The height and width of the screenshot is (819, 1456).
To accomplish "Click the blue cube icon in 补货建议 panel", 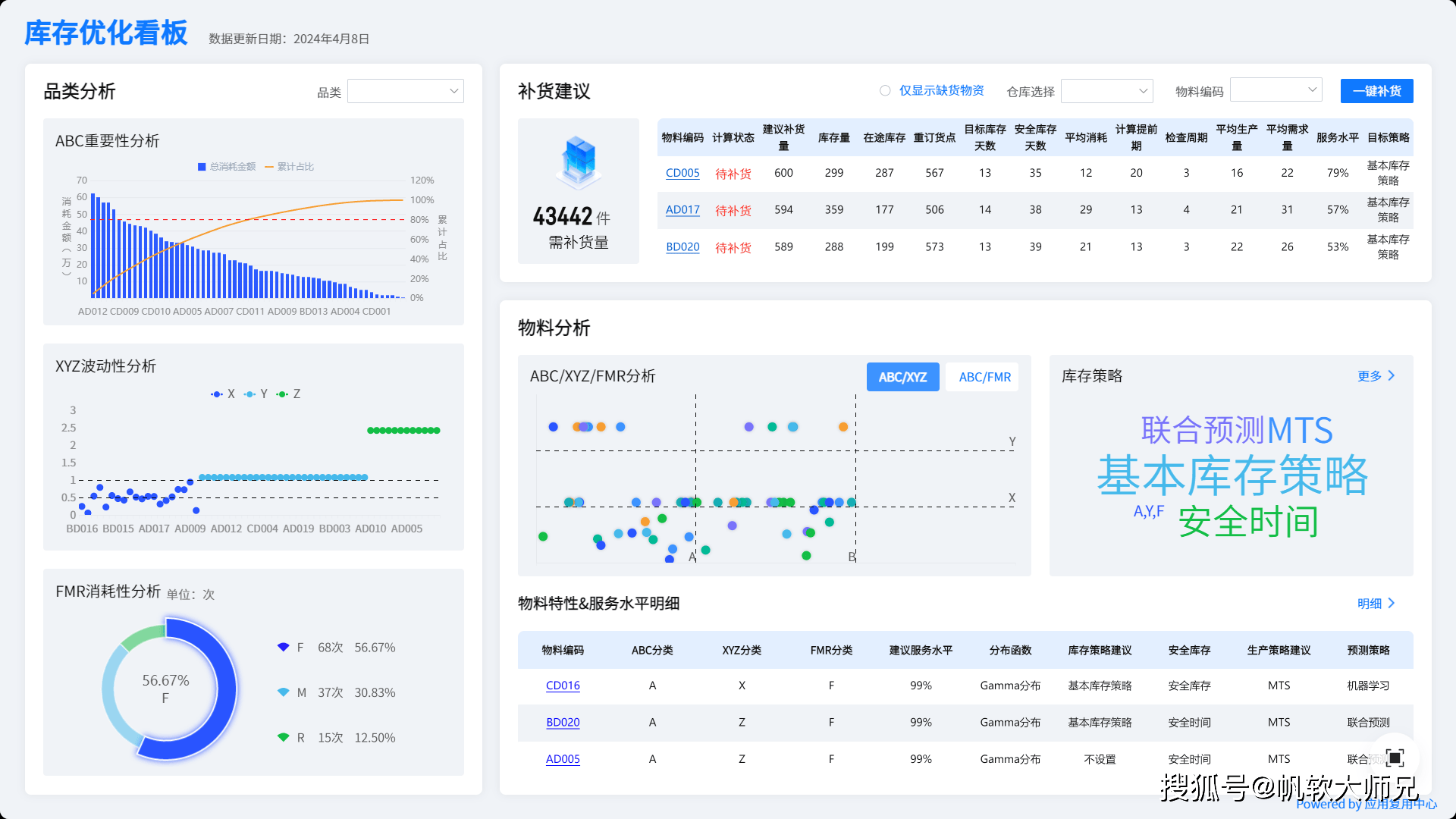I will [578, 162].
